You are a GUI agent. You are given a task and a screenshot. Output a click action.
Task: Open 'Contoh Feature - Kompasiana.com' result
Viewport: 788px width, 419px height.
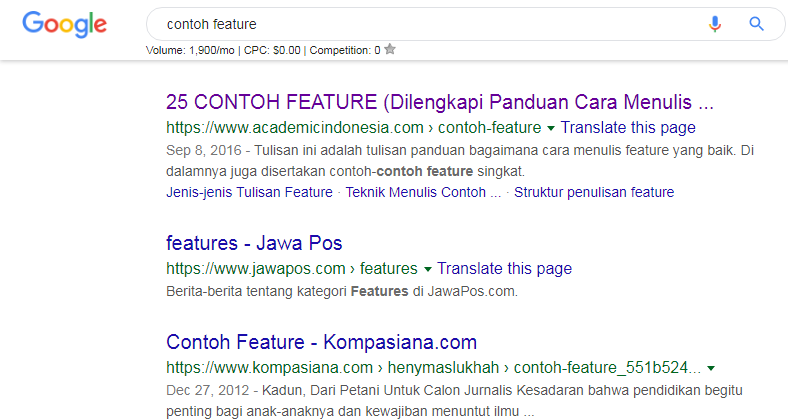(x=321, y=342)
